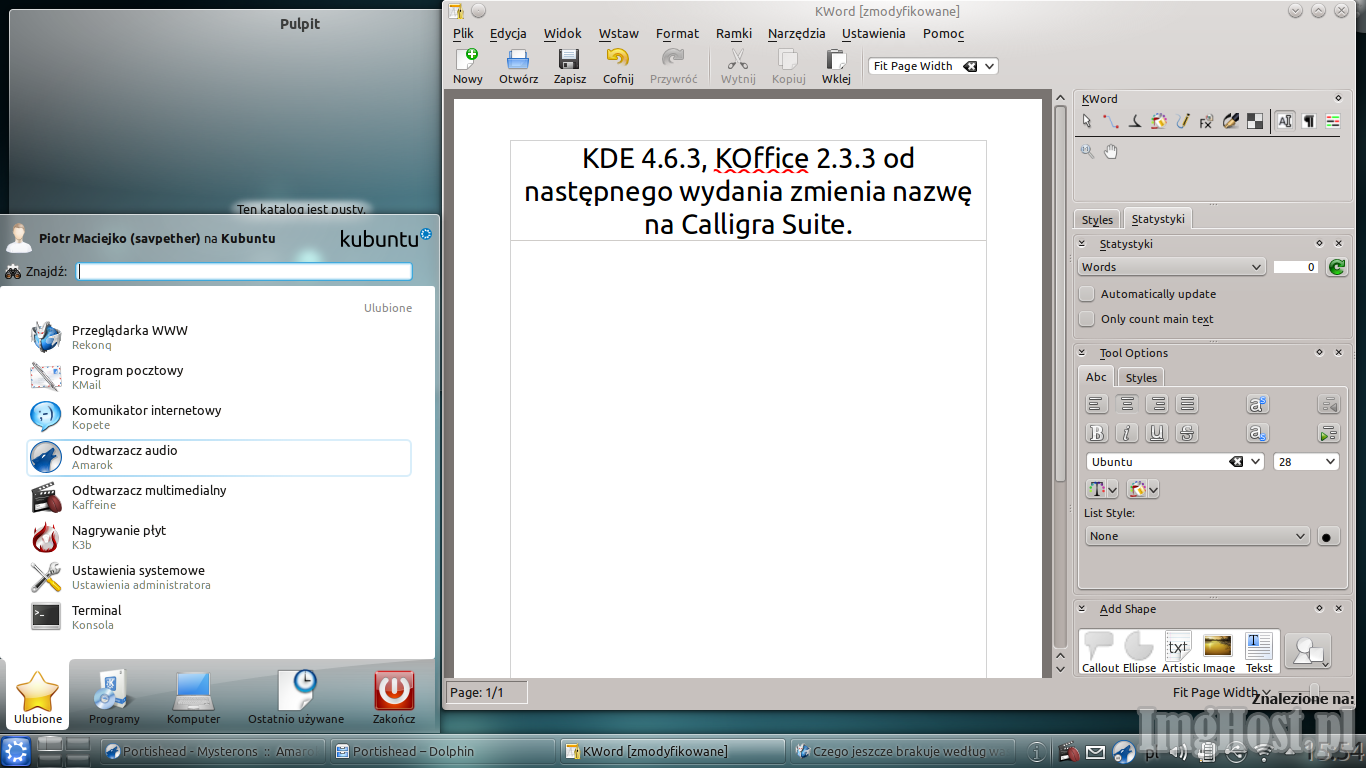This screenshot has width=1366, height=768.
Task: Switch to Styles tab in Tool Options
Action: 1141,377
